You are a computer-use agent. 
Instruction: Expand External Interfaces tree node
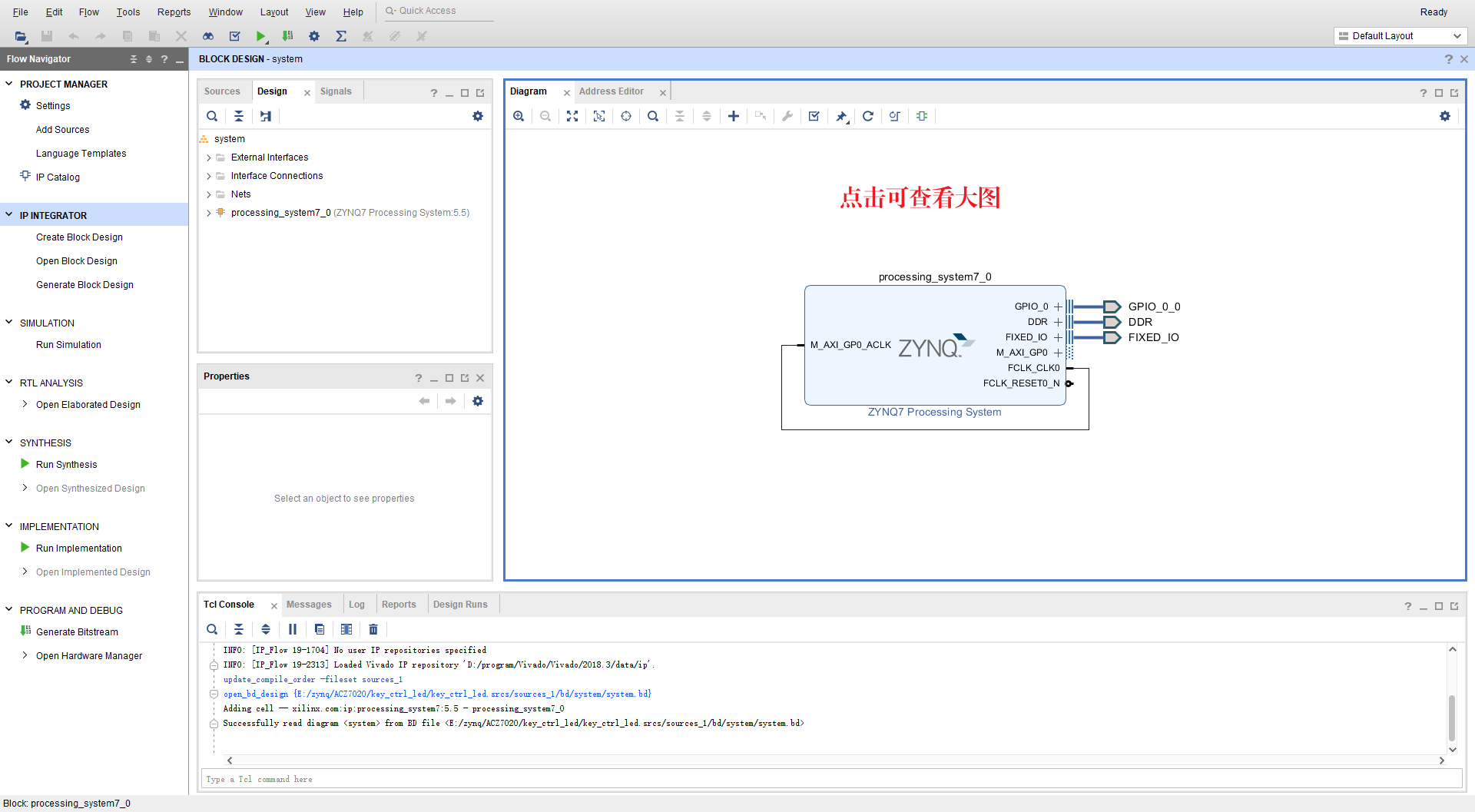(x=208, y=157)
